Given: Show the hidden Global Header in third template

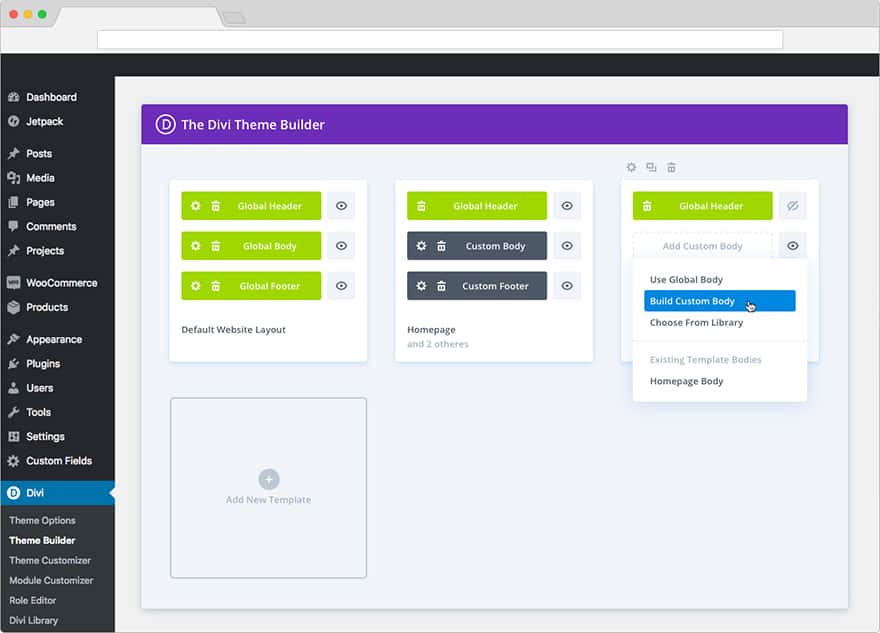Looking at the screenshot, I should pos(793,206).
